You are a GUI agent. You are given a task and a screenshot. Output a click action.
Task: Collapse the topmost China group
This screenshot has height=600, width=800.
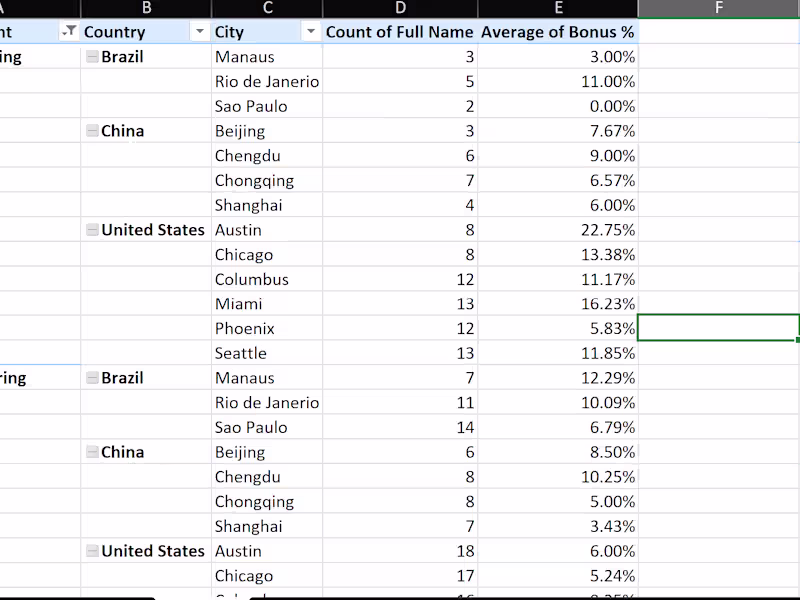pos(92,131)
